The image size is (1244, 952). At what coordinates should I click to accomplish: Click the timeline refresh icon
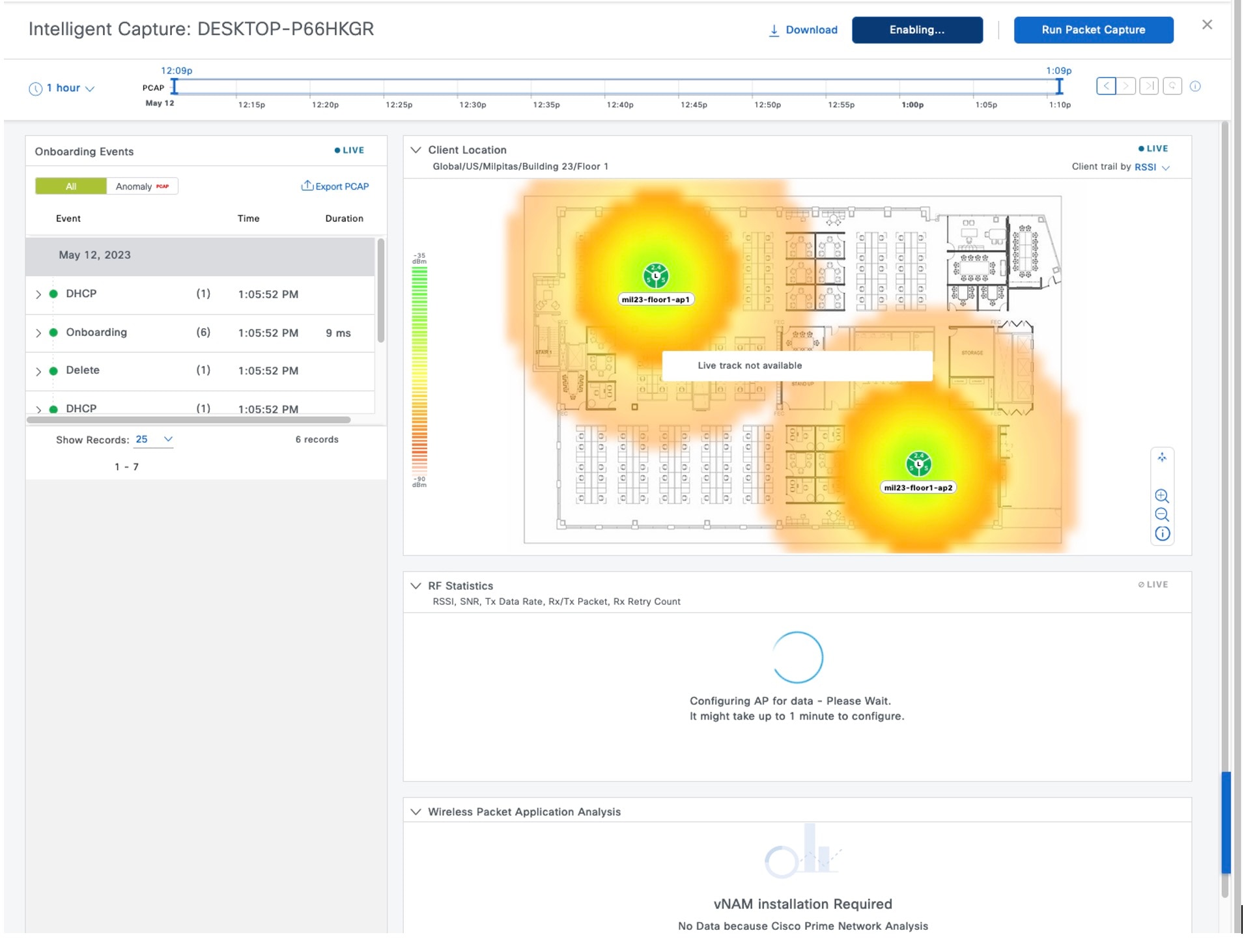click(1172, 86)
